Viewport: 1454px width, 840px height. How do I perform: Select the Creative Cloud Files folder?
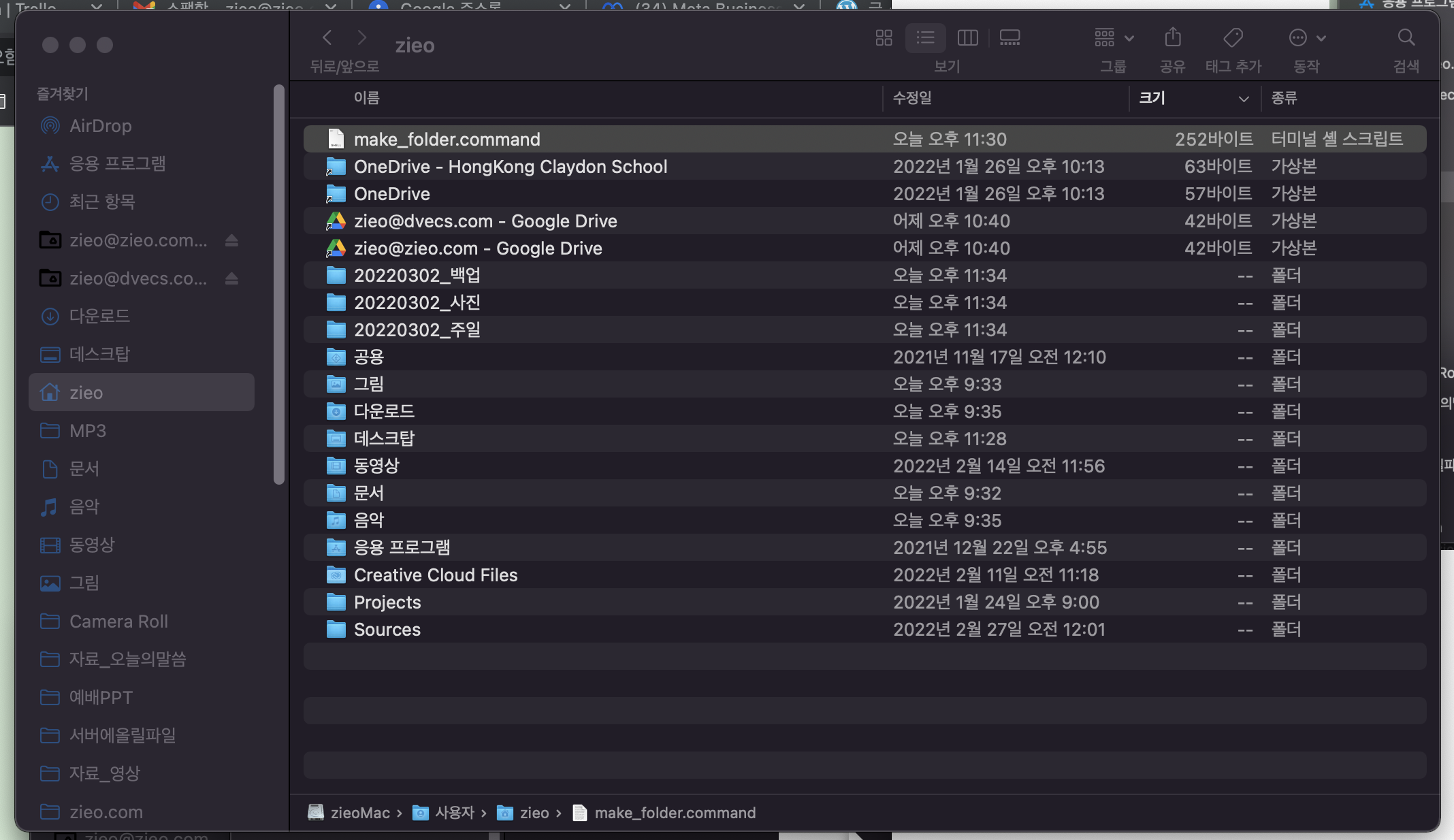point(436,575)
